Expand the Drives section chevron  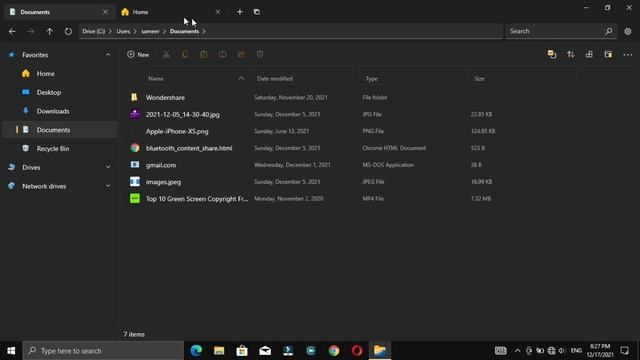coord(108,167)
